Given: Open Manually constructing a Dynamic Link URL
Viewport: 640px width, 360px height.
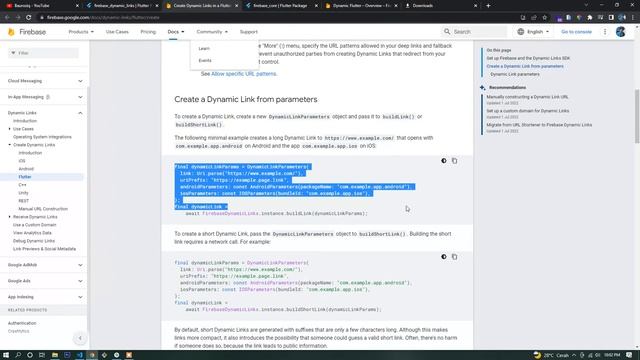Looking at the screenshot, I should click(x=527, y=97).
